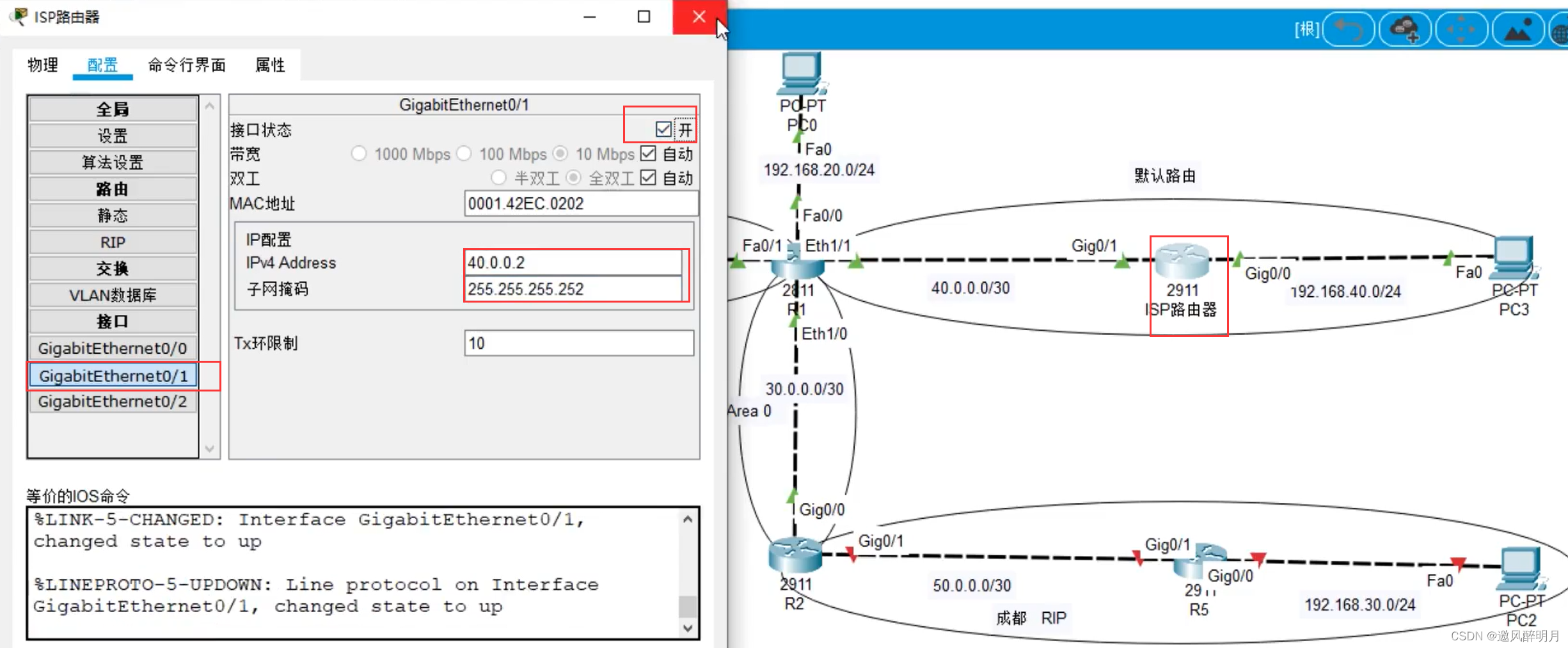
Task: Click the 192.168.20.0/24 network label
Action: (819, 170)
